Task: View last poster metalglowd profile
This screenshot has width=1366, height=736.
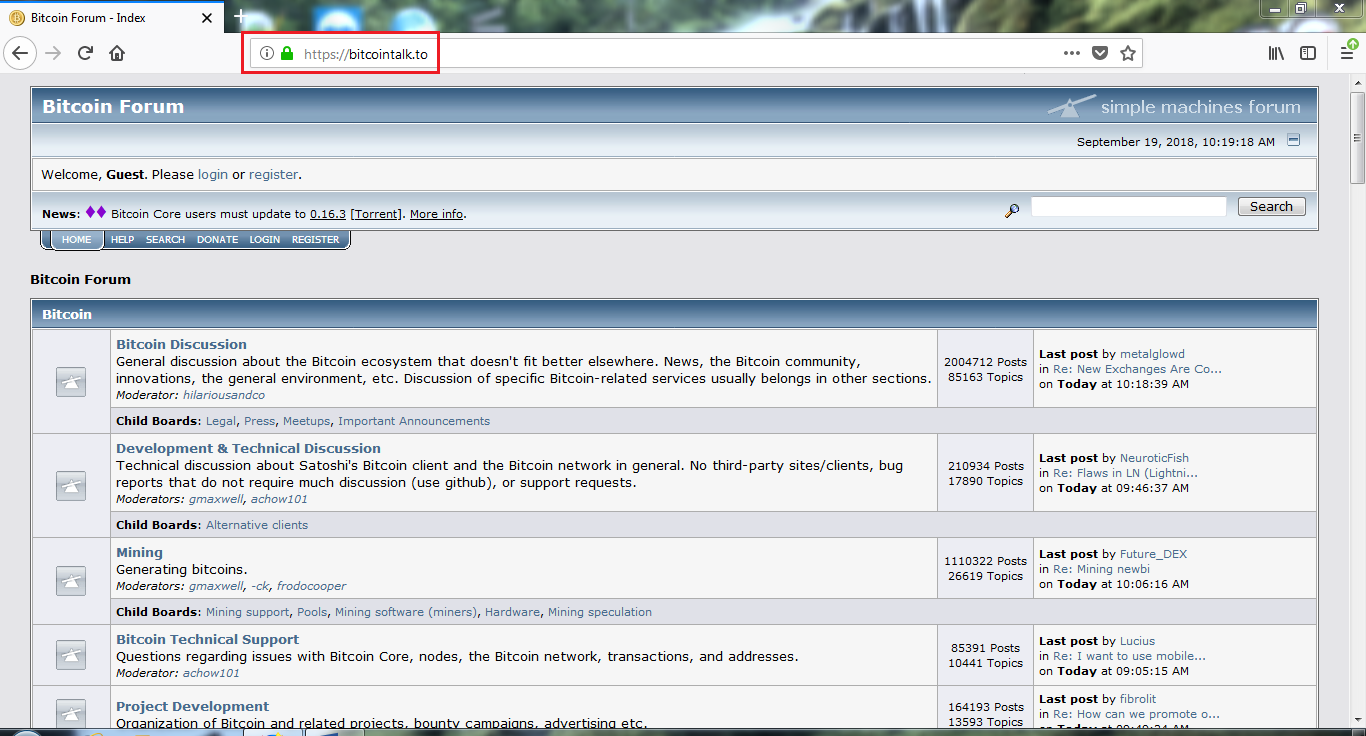Action: [x=1152, y=354]
